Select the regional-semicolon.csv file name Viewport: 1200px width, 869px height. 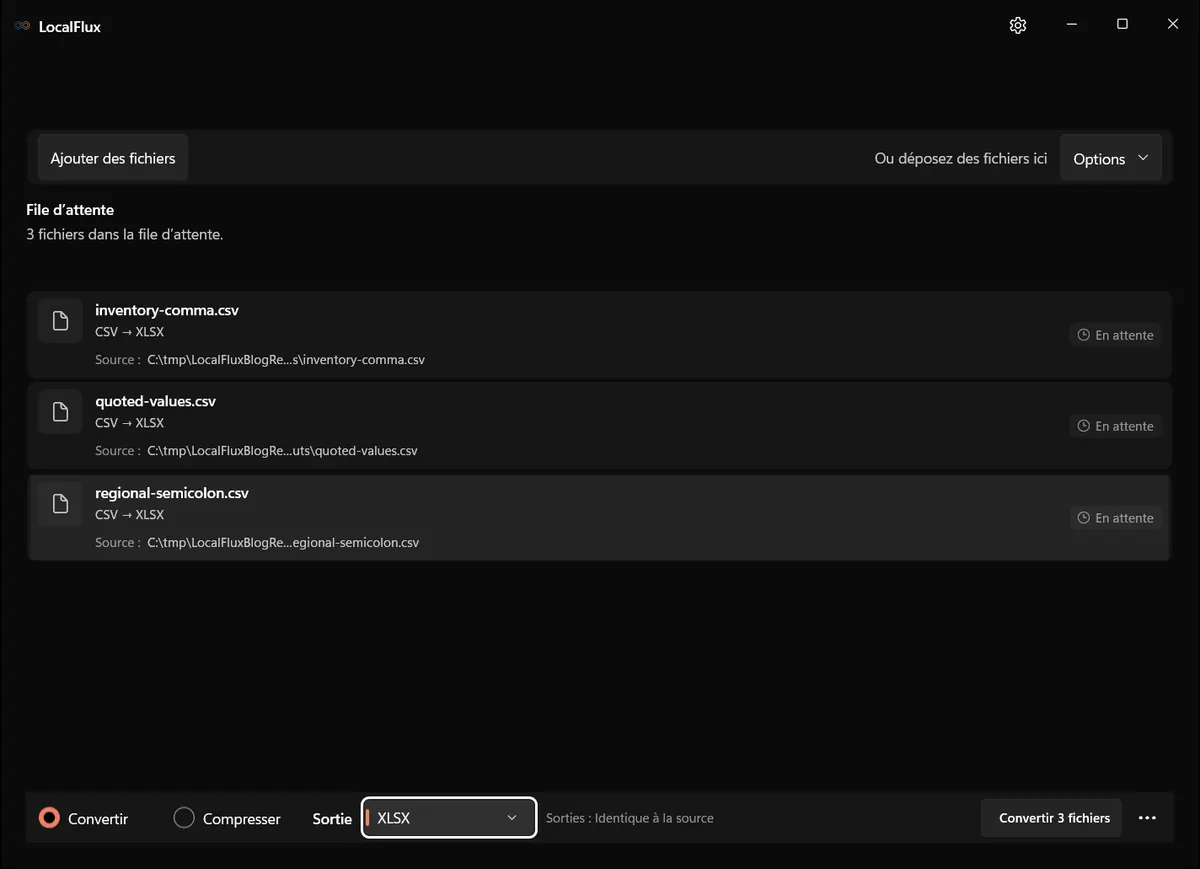172,493
